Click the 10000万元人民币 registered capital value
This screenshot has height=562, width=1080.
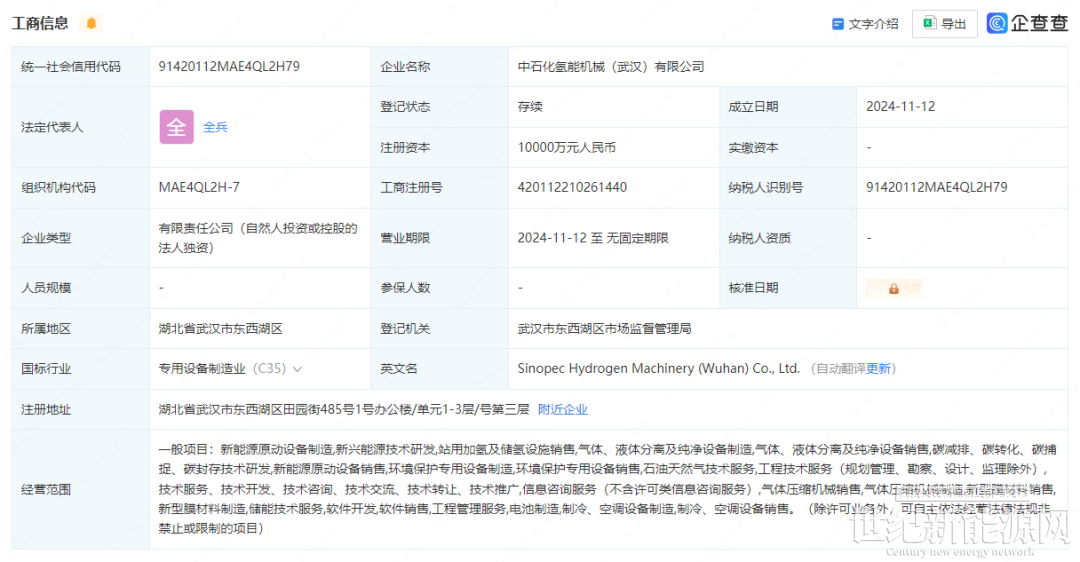[566, 147]
